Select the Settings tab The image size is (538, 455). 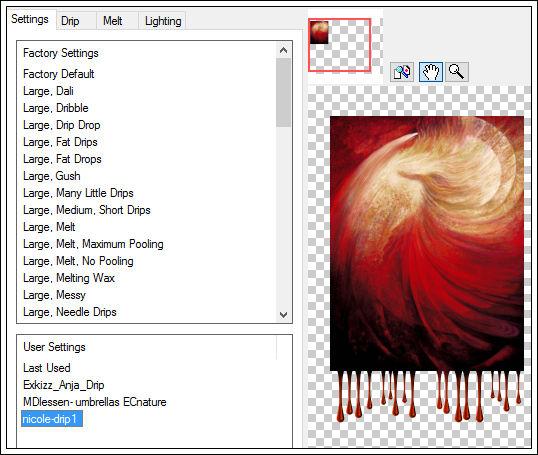coord(30,19)
